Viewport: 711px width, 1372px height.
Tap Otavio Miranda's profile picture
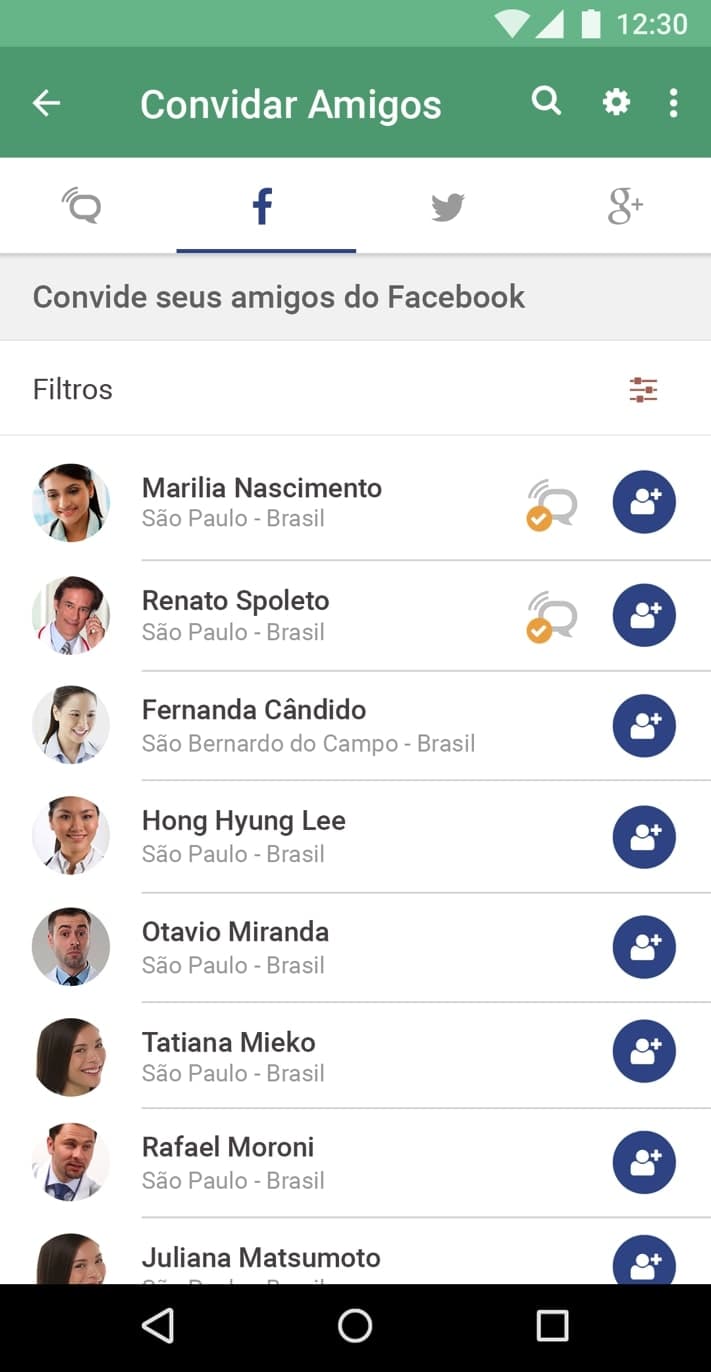point(71,947)
